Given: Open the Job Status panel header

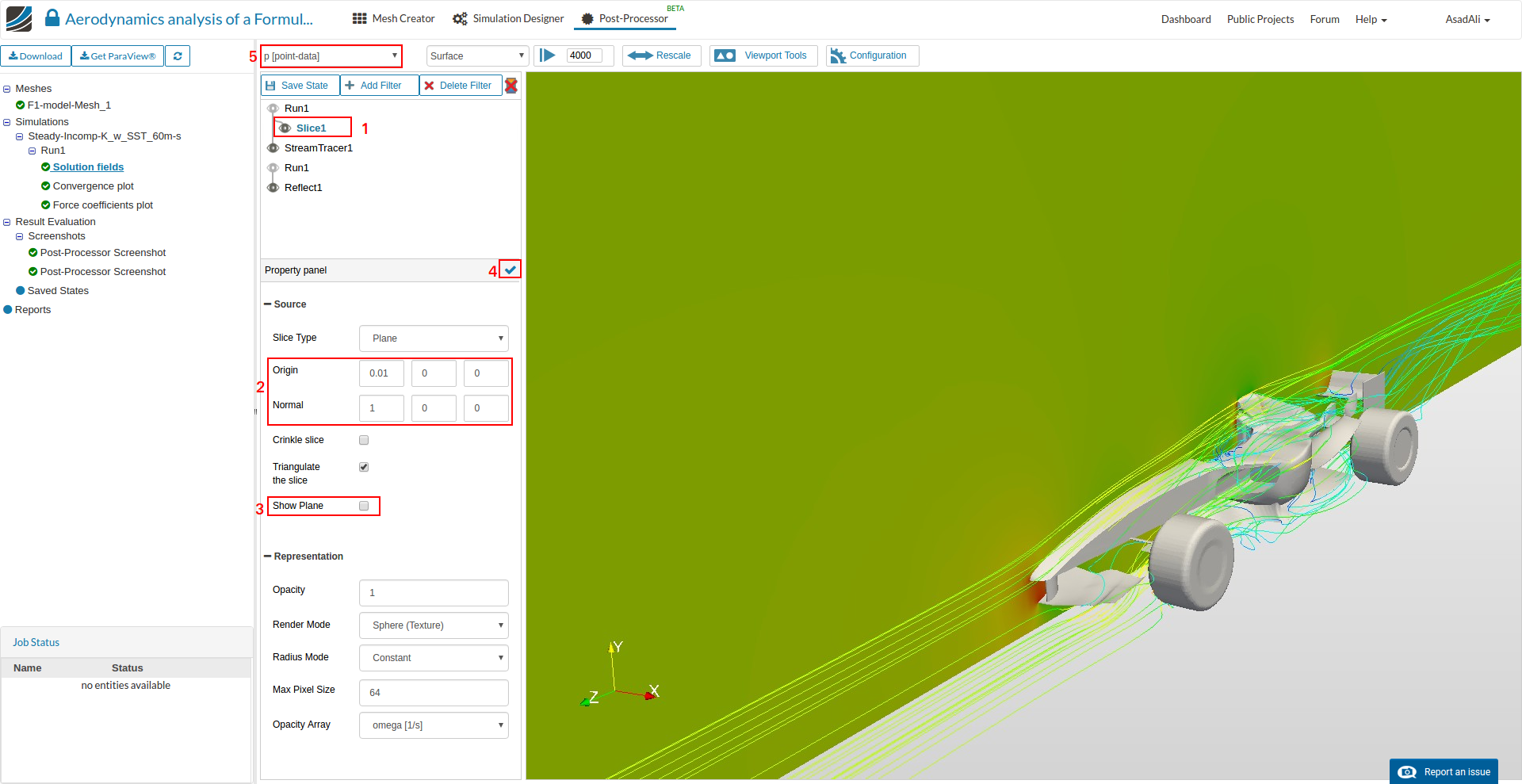Looking at the screenshot, I should coord(126,643).
